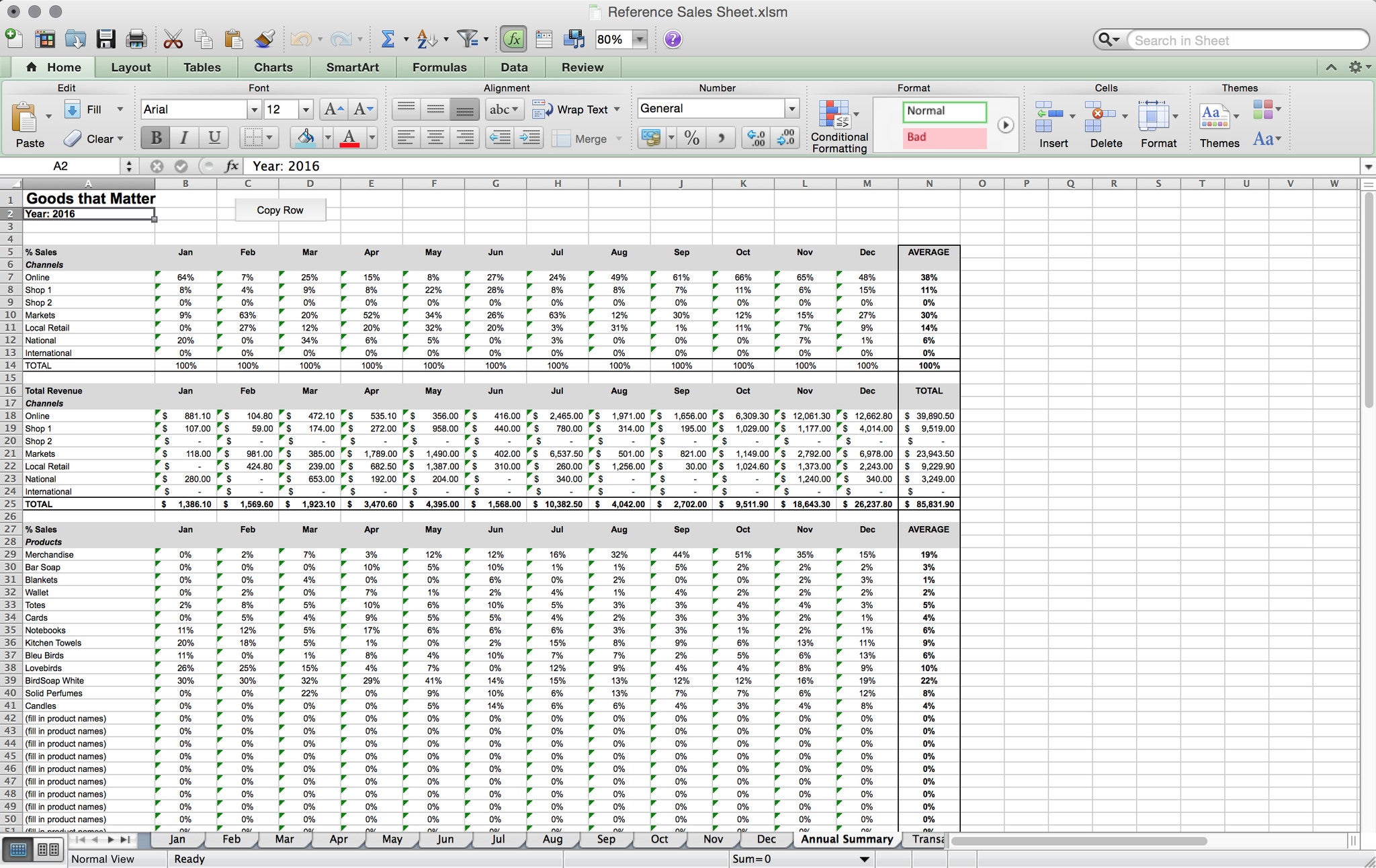Open the font name Arial dropdown
1376x868 pixels.
254,109
